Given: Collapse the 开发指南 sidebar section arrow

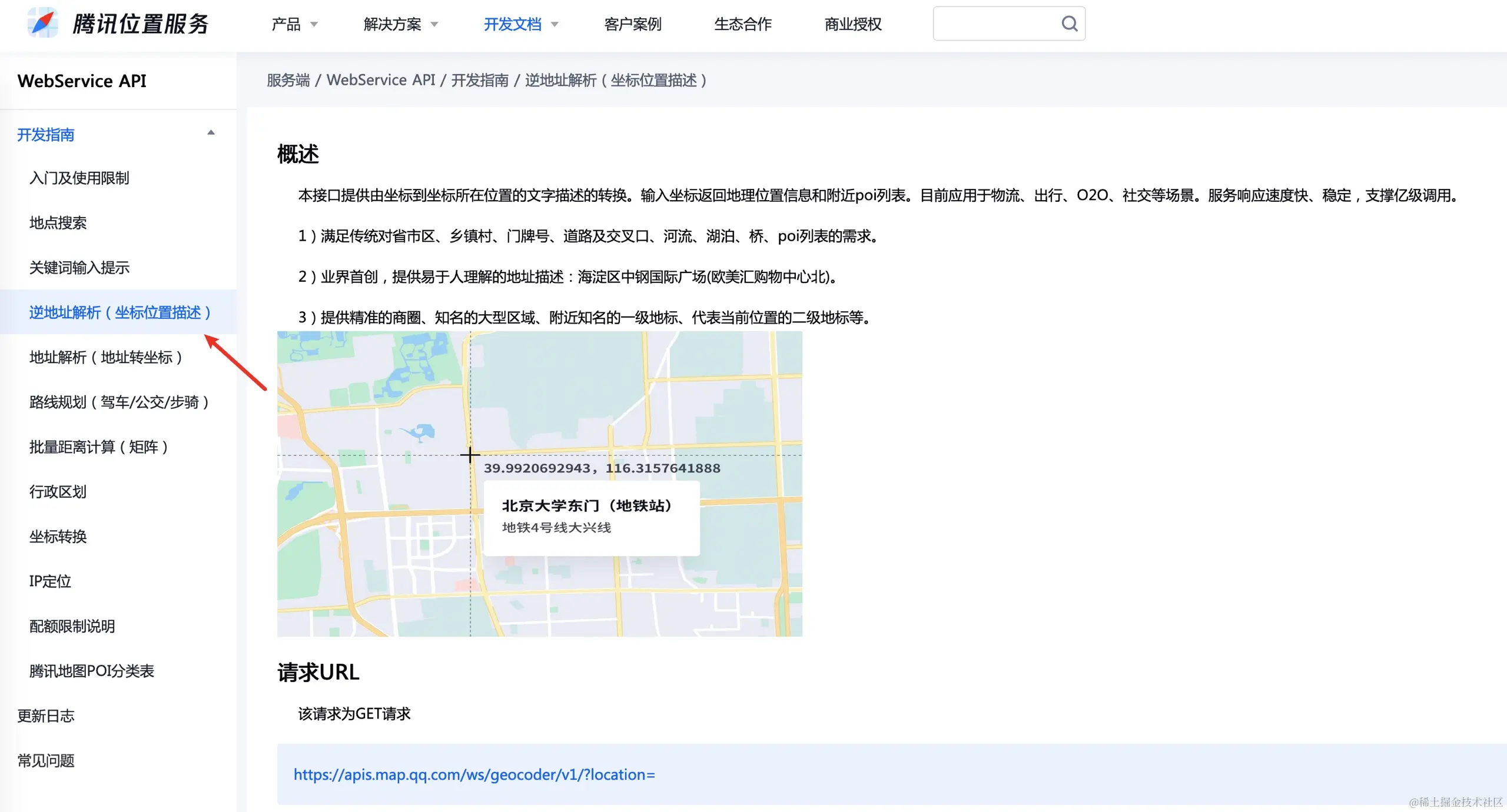Looking at the screenshot, I should (x=211, y=133).
